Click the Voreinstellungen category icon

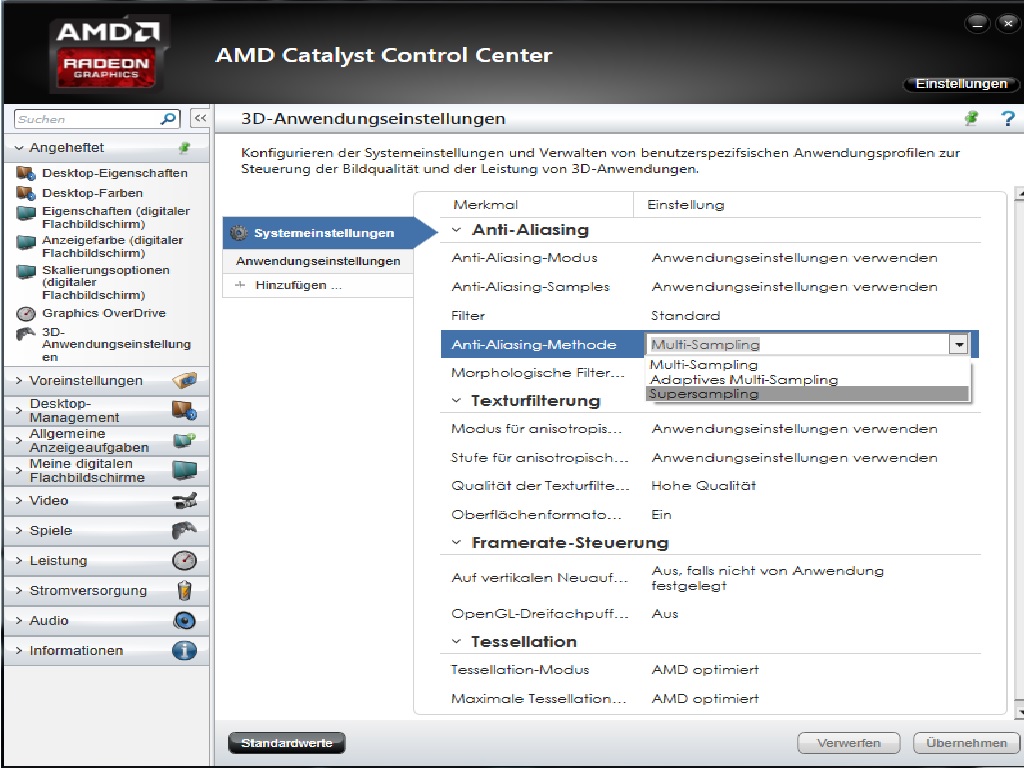(185, 380)
